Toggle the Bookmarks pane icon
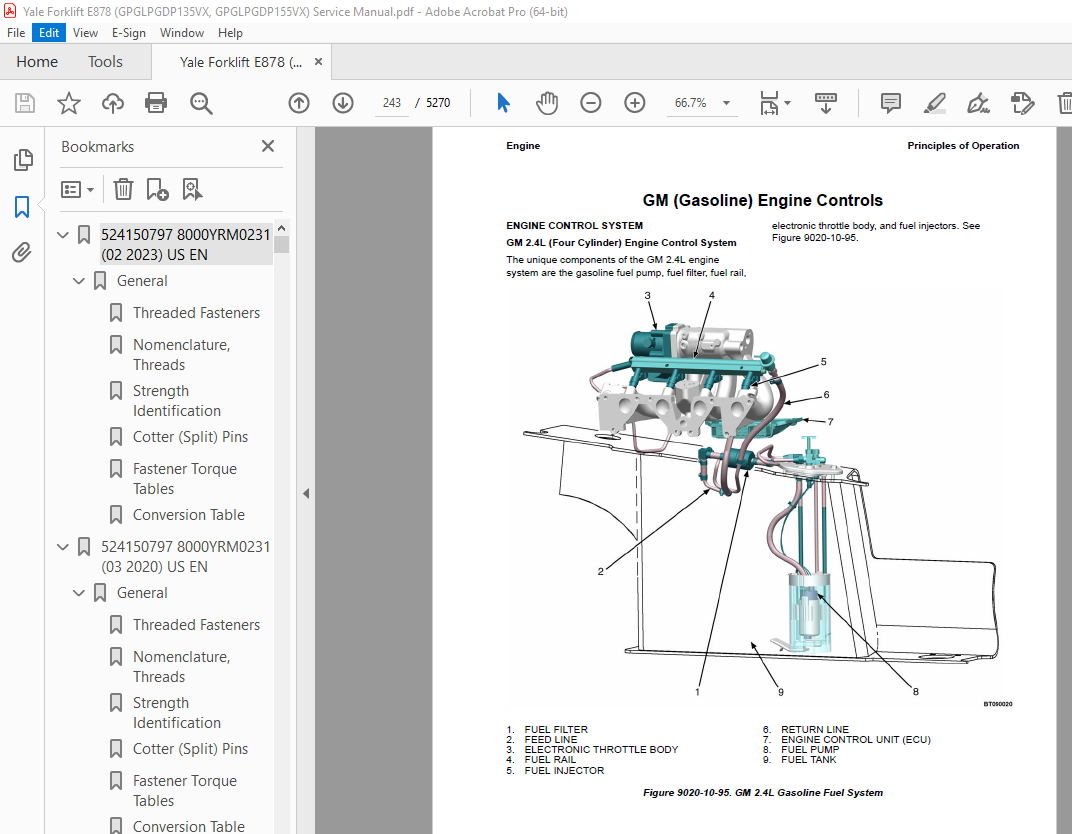 (x=22, y=206)
